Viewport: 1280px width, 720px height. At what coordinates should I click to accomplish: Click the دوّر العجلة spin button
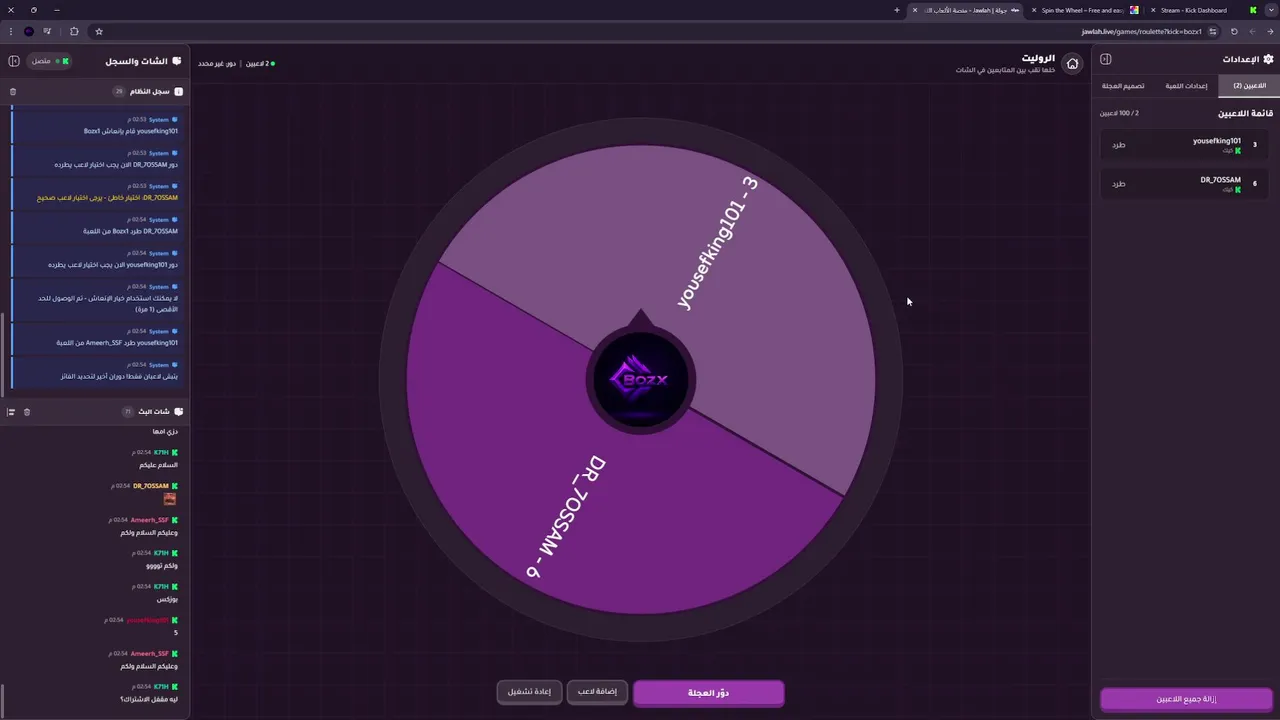coord(708,693)
